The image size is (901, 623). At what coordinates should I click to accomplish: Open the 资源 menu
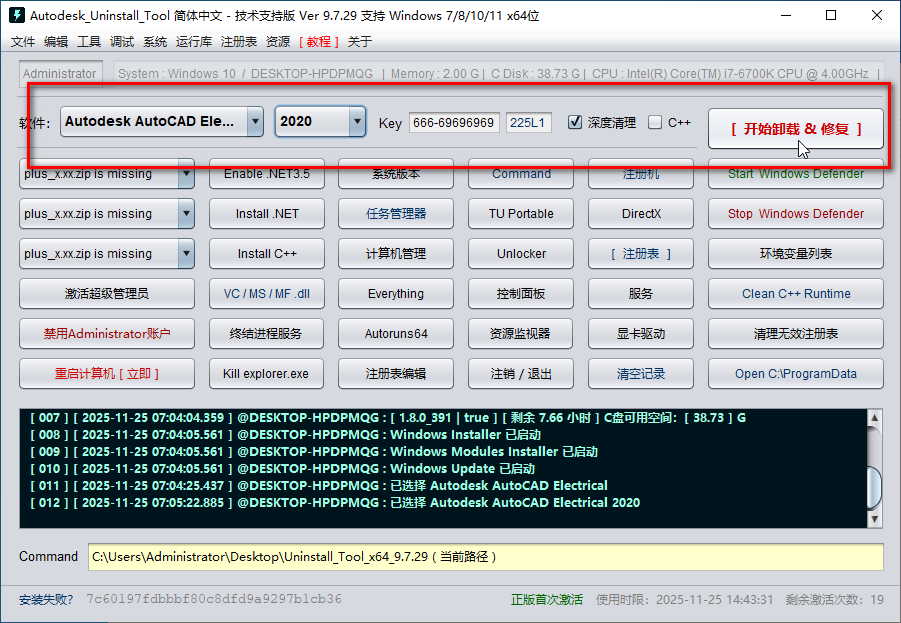click(x=278, y=41)
